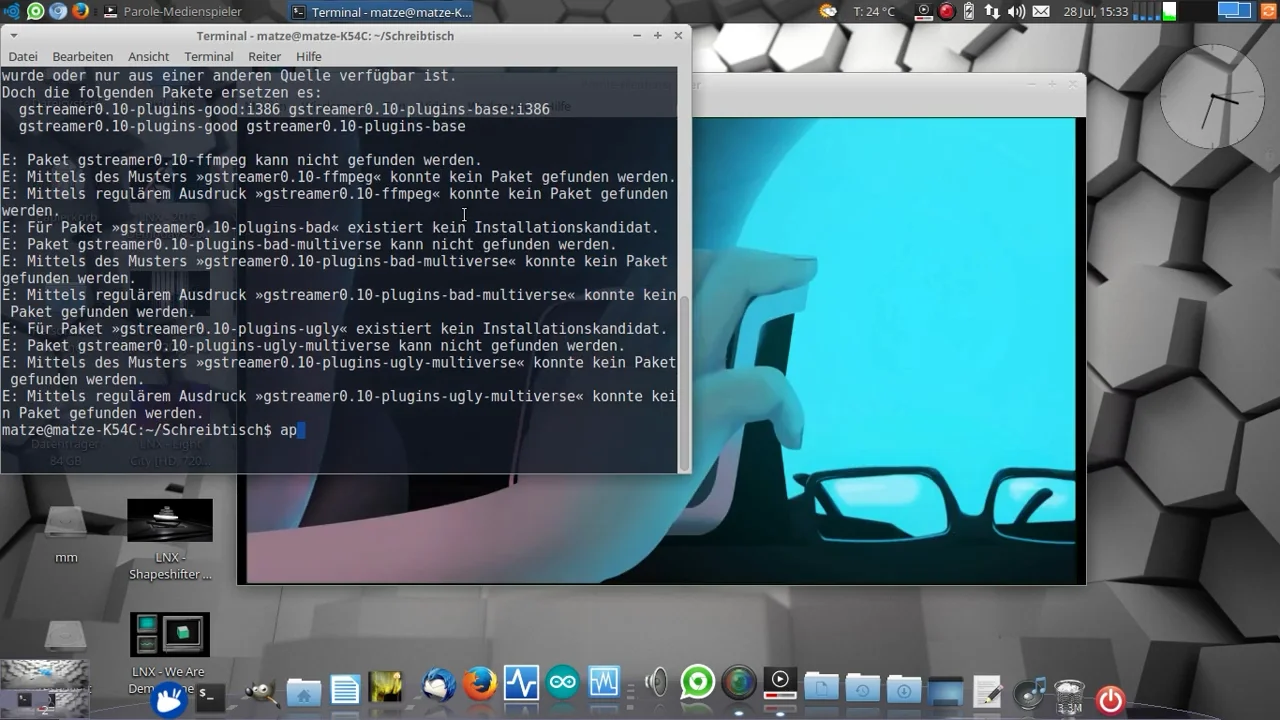Open the battery power indicator
The height and width of the screenshot is (720, 1280).
click(x=970, y=12)
